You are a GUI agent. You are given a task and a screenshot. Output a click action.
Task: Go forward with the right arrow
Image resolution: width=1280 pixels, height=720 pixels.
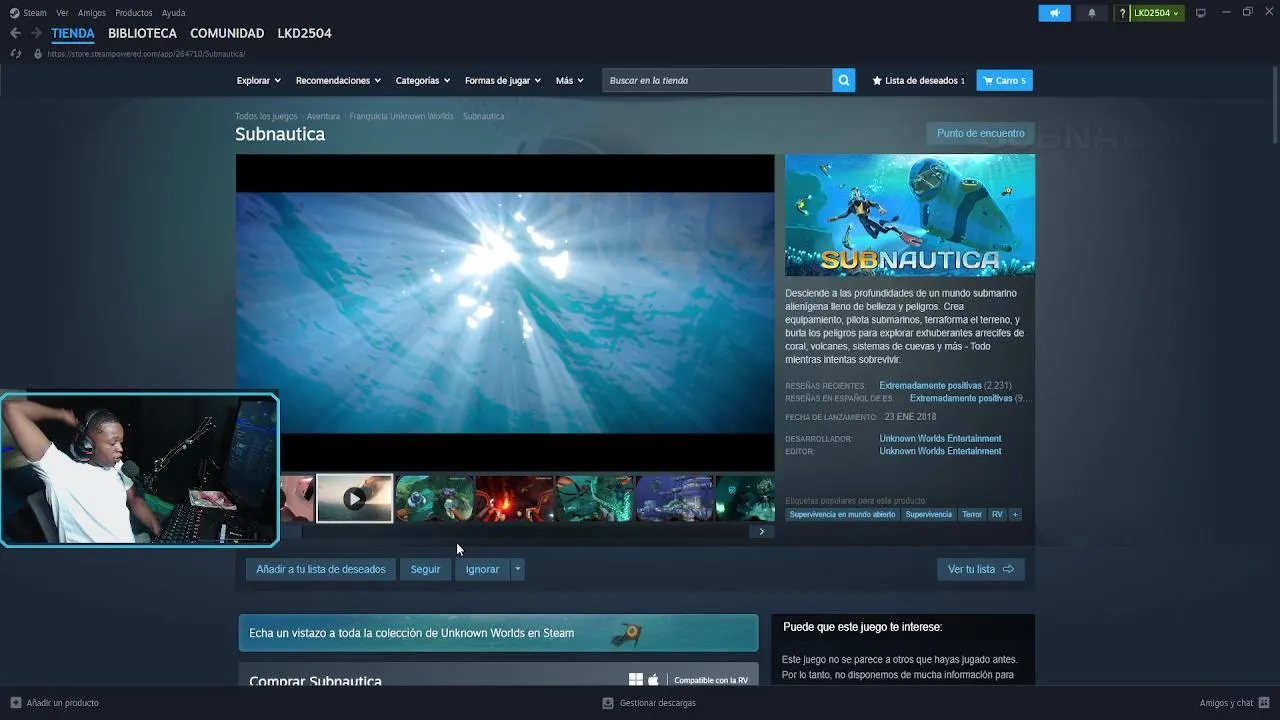point(36,33)
